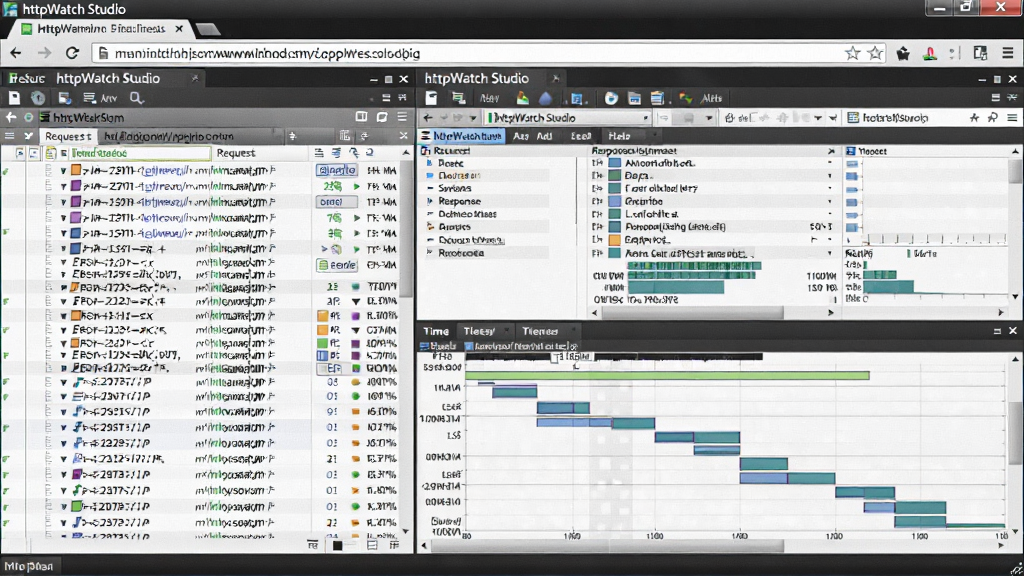Click the blue circular icon in right toolbar
The width and height of the screenshot is (1024, 576).
point(611,98)
